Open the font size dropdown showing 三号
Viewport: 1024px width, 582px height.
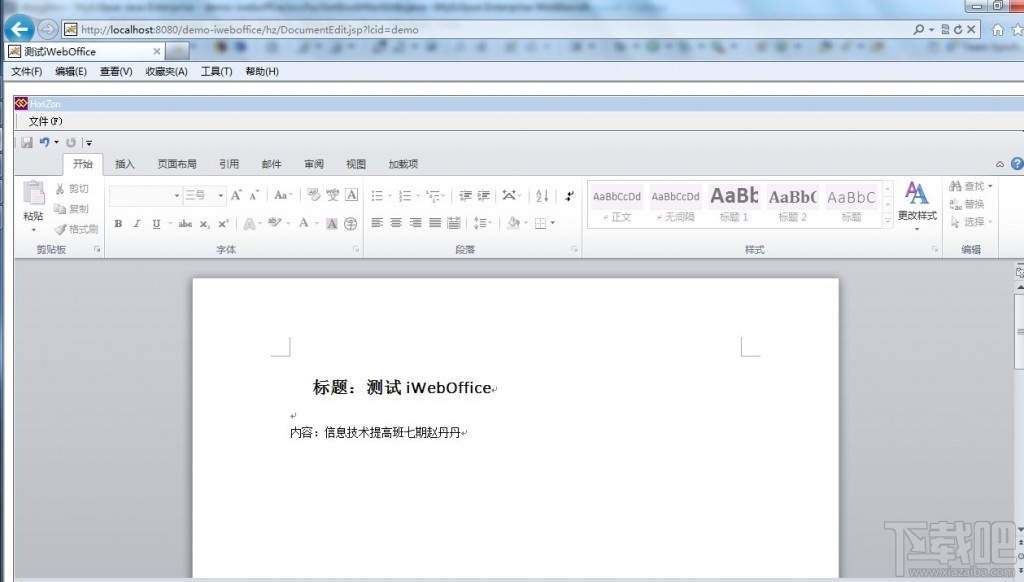(221, 195)
